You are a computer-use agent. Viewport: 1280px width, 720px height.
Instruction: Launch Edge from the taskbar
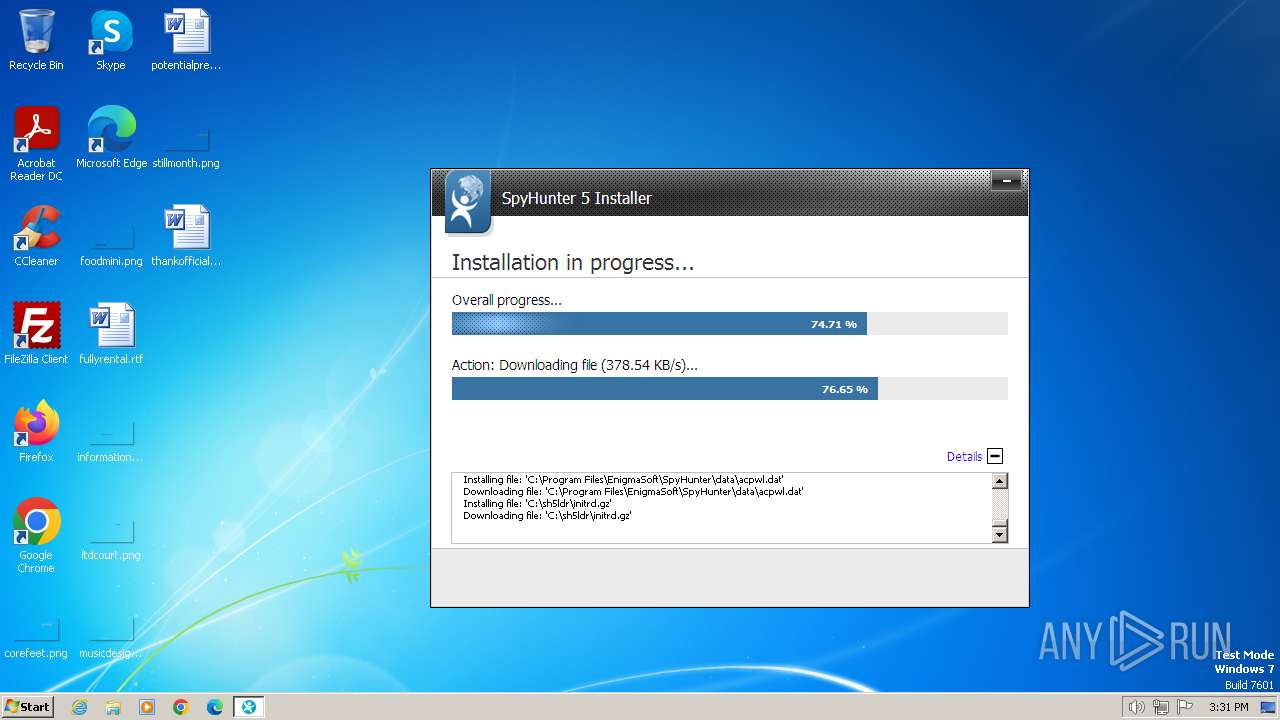click(x=215, y=707)
